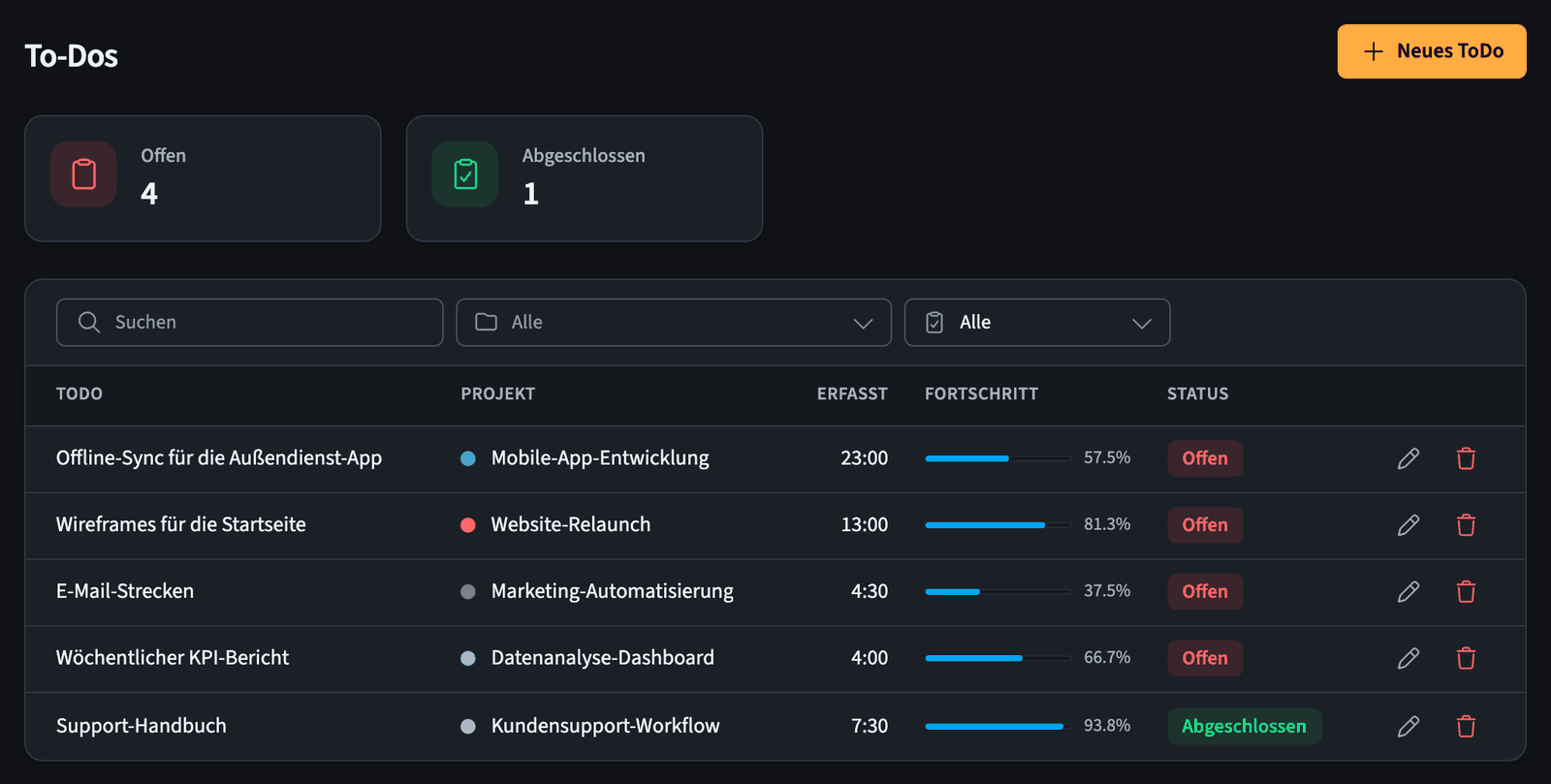This screenshot has width=1551, height=784.
Task: Focus the Suchen search field
Action: (x=249, y=323)
